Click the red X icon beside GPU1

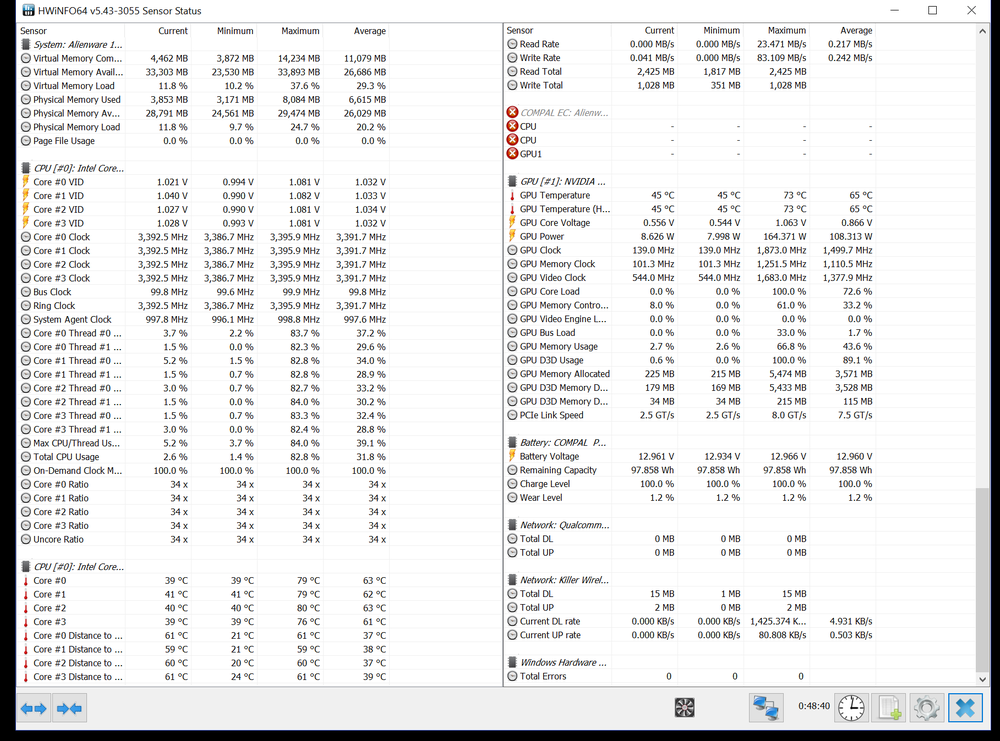(x=512, y=154)
